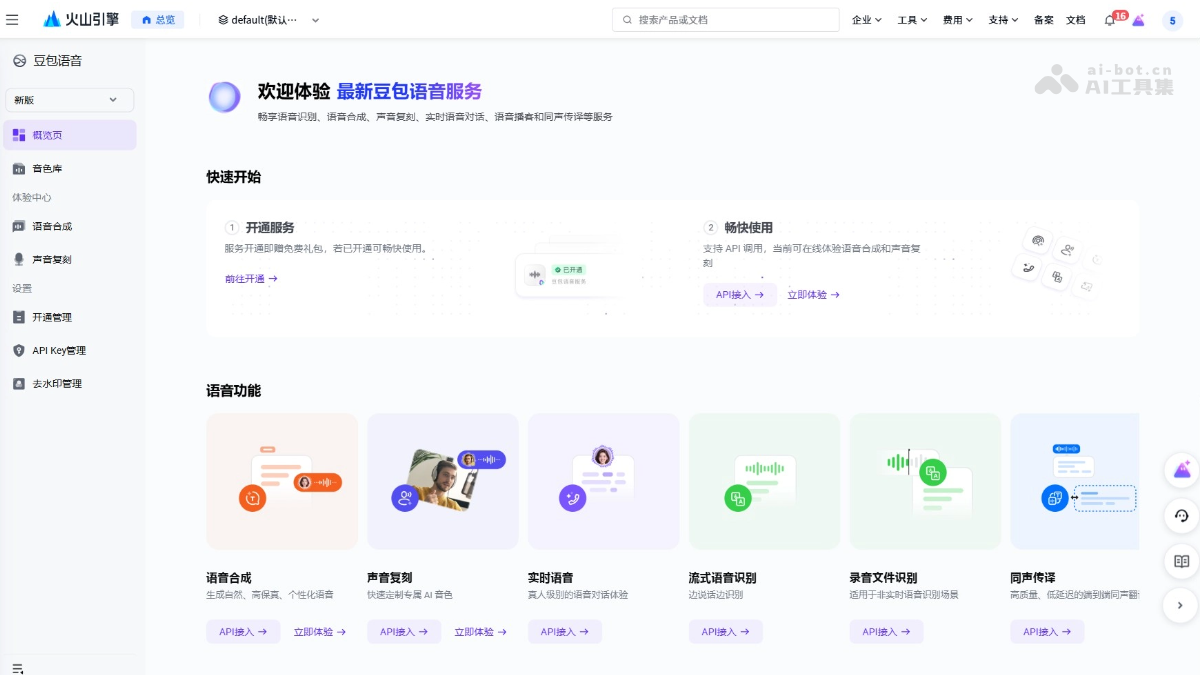Image resolution: width=1200 pixels, height=675 pixels.
Task: Click 立即体验 under 畅快使用
Action: pyautogui.click(x=812, y=294)
